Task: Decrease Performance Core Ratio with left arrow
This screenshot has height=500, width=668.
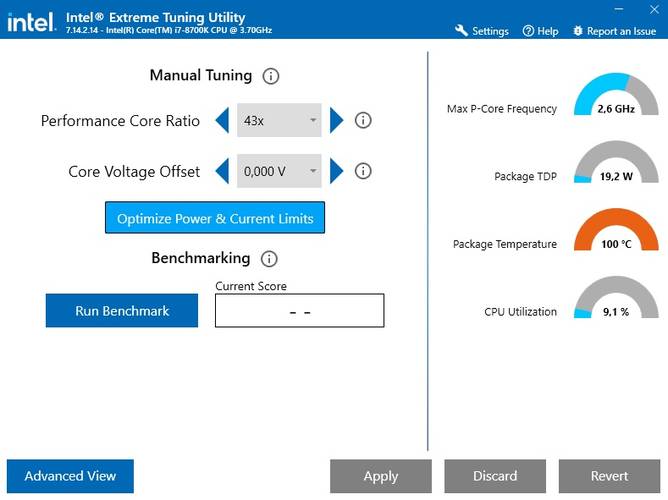Action: point(222,121)
